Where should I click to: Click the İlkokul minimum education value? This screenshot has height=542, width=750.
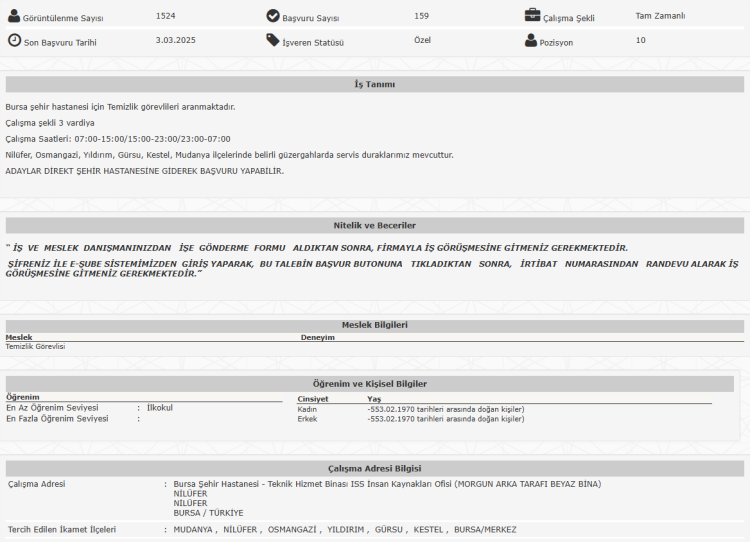click(160, 408)
